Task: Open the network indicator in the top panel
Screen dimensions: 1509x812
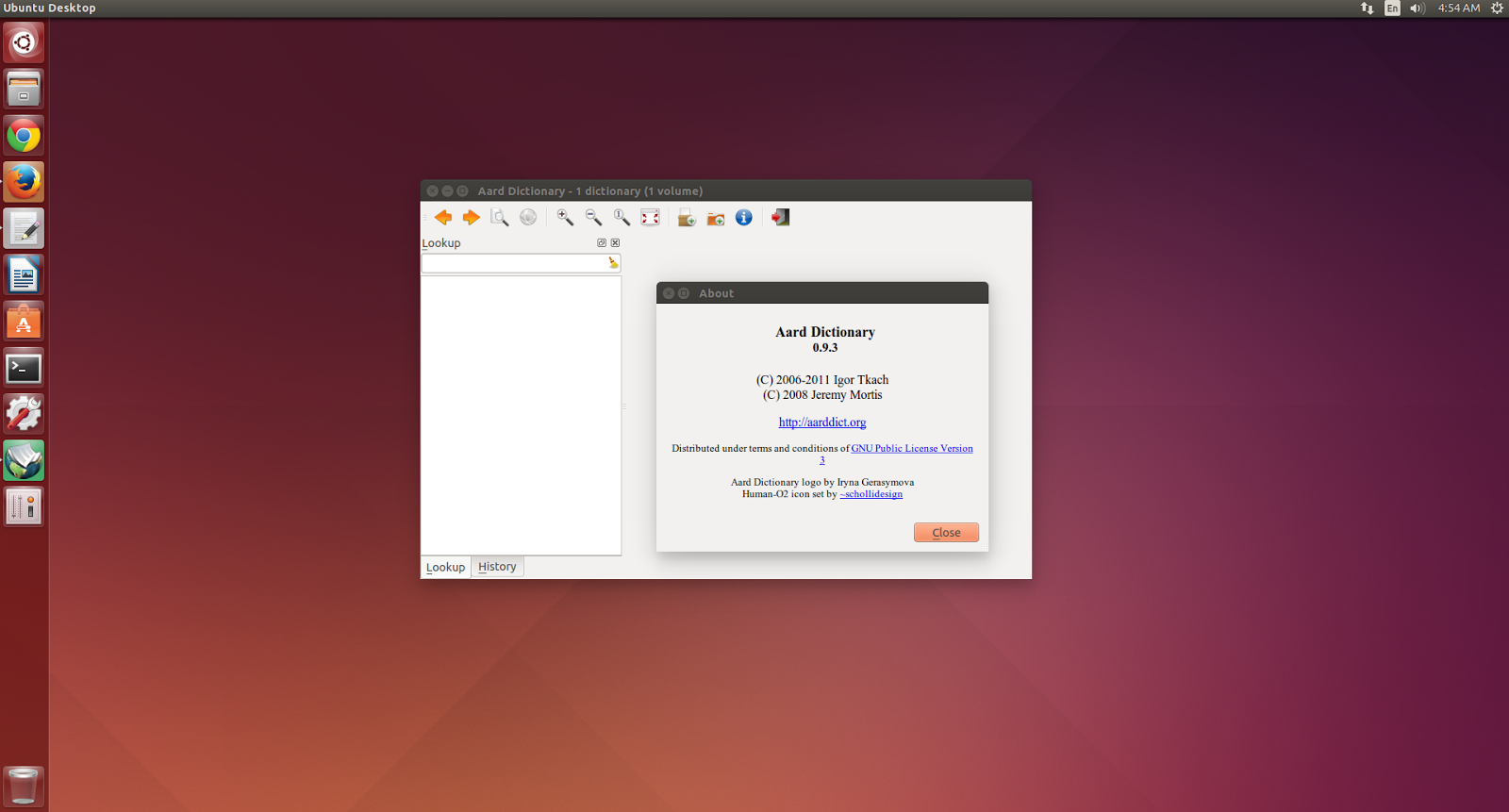Action: pyautogui.click(x=1367, y=8)
